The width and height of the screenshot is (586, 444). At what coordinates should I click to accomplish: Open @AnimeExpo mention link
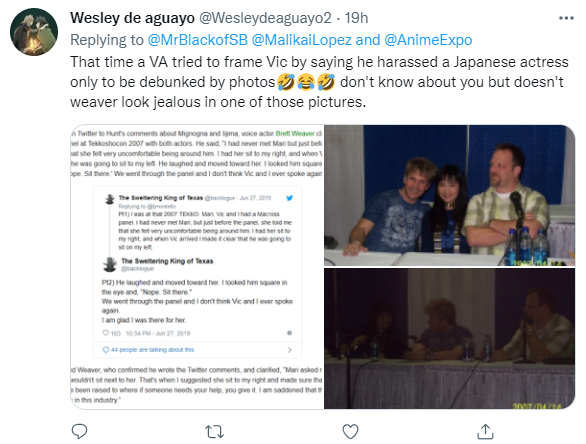(x=428, y=40)
